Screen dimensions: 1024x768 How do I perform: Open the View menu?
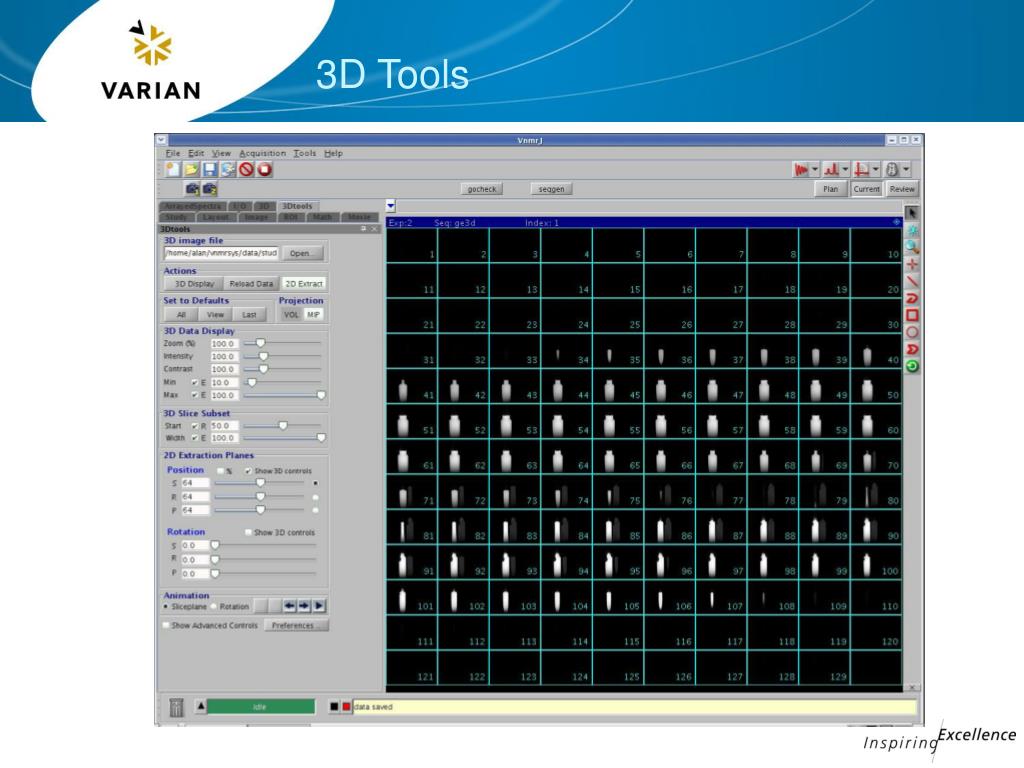click(x=221, y=153)
